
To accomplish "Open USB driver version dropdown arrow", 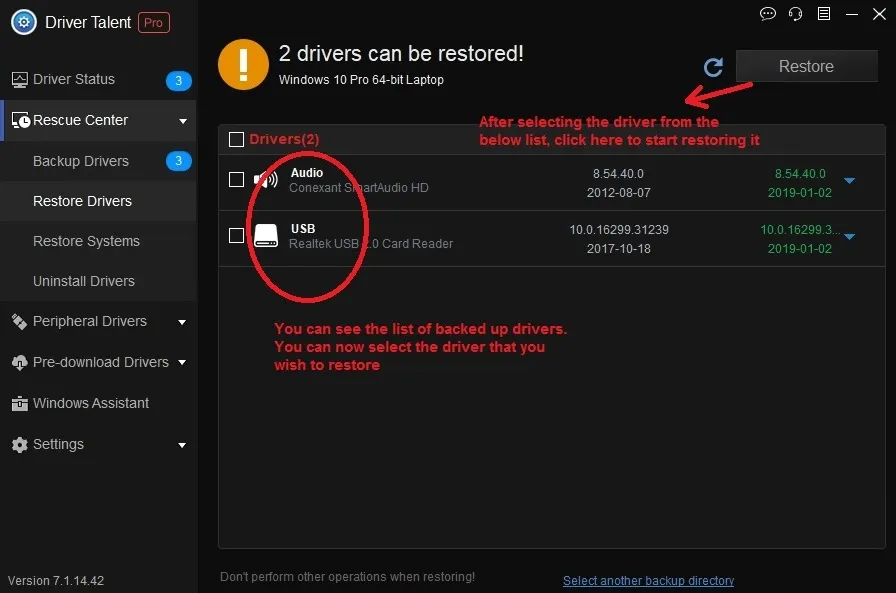I will click(850, 237).
